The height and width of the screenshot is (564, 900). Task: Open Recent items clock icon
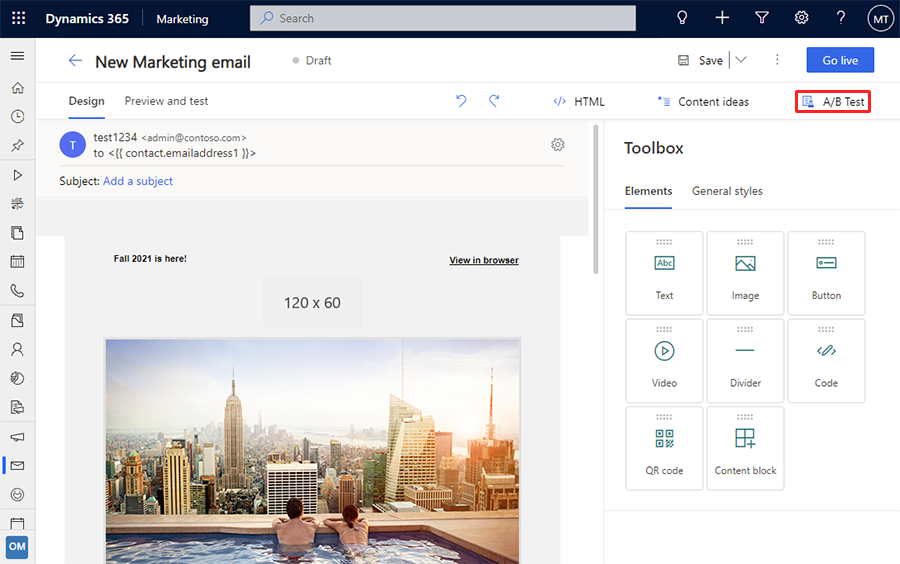17,116
